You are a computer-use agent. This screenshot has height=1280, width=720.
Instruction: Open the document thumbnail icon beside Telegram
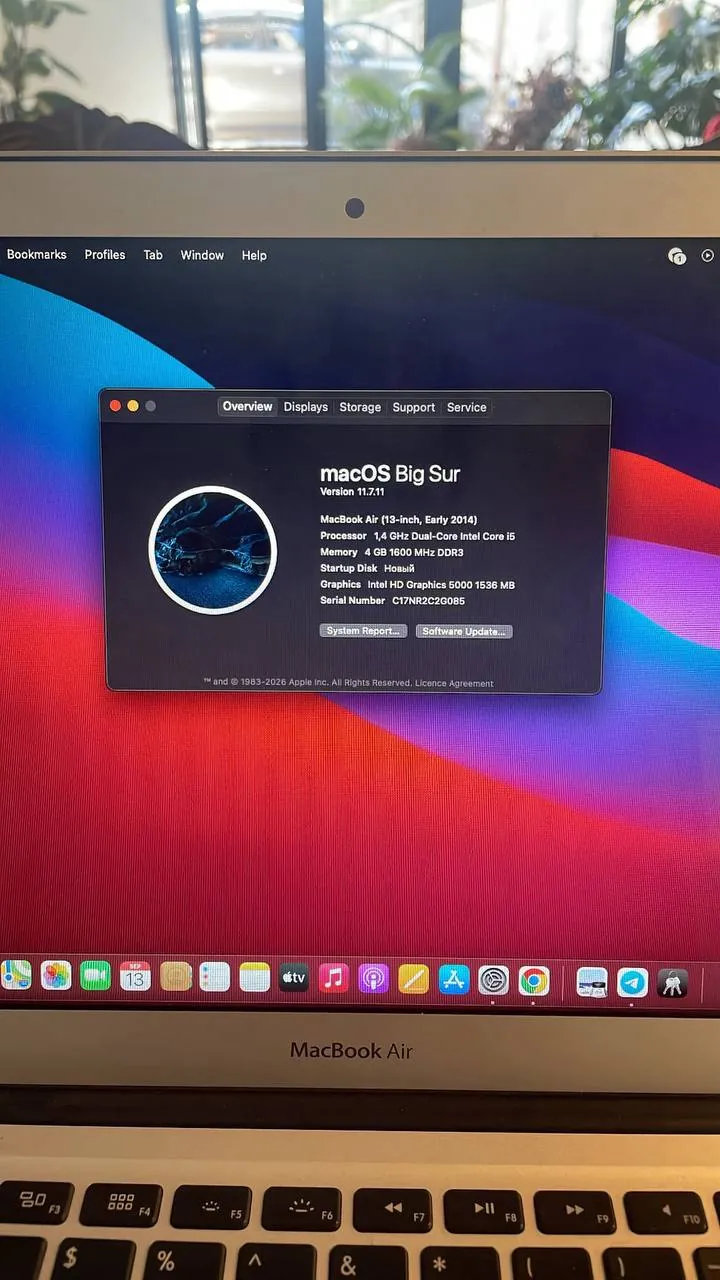[592, 982]
